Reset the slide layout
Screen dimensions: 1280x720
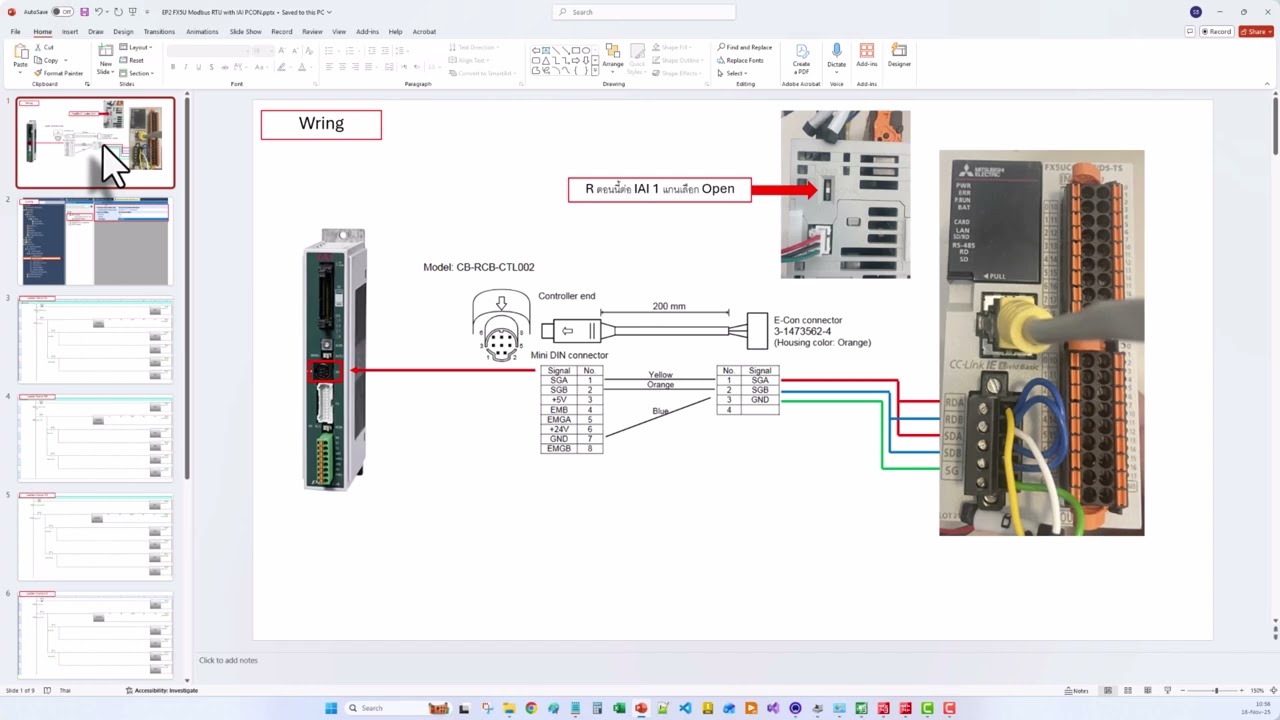point(133,60)
